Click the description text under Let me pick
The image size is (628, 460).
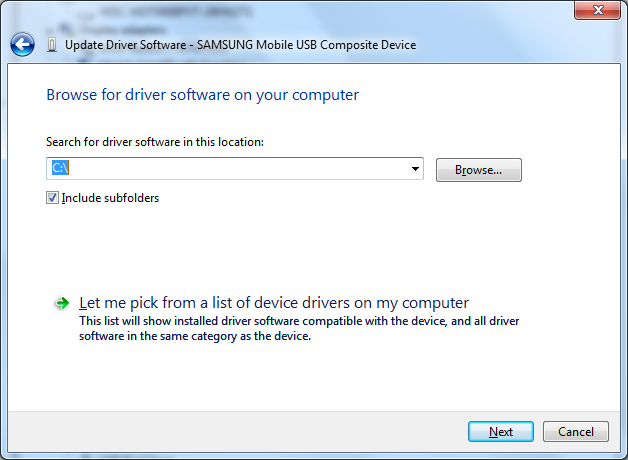pos(299,329)
